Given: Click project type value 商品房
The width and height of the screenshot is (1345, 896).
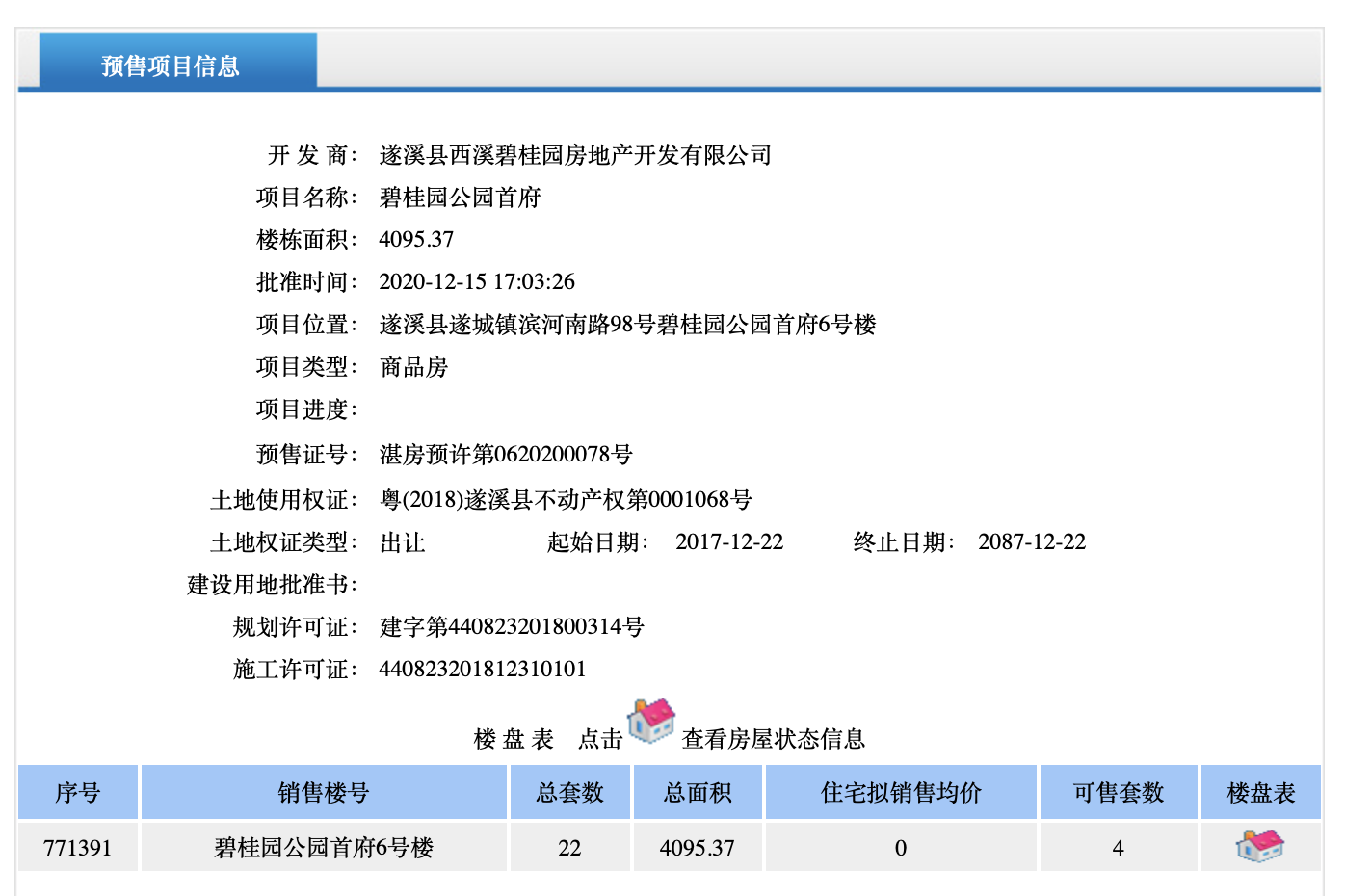Looking at the screenshot, I should 413,366.
